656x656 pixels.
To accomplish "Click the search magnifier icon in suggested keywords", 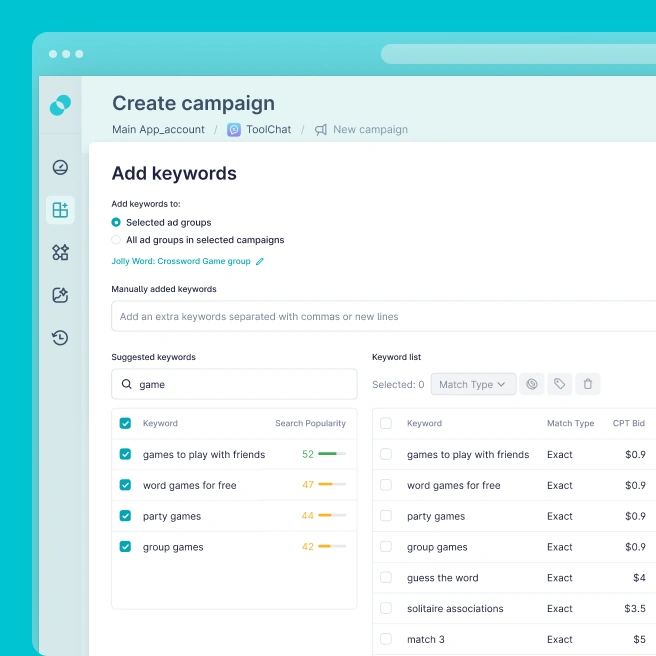I will pos(126,384).
